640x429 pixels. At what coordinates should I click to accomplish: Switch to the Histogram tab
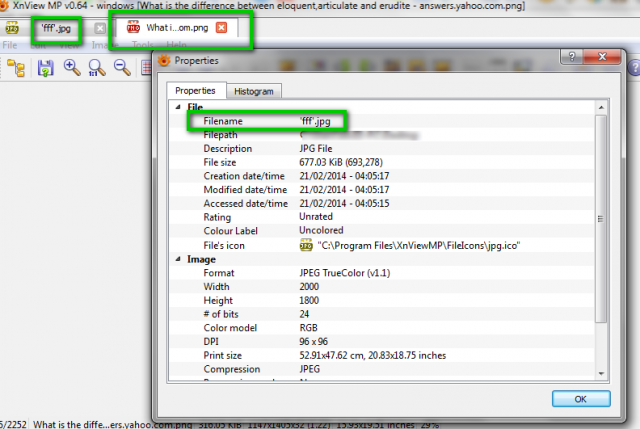click(x=253, y=91)
